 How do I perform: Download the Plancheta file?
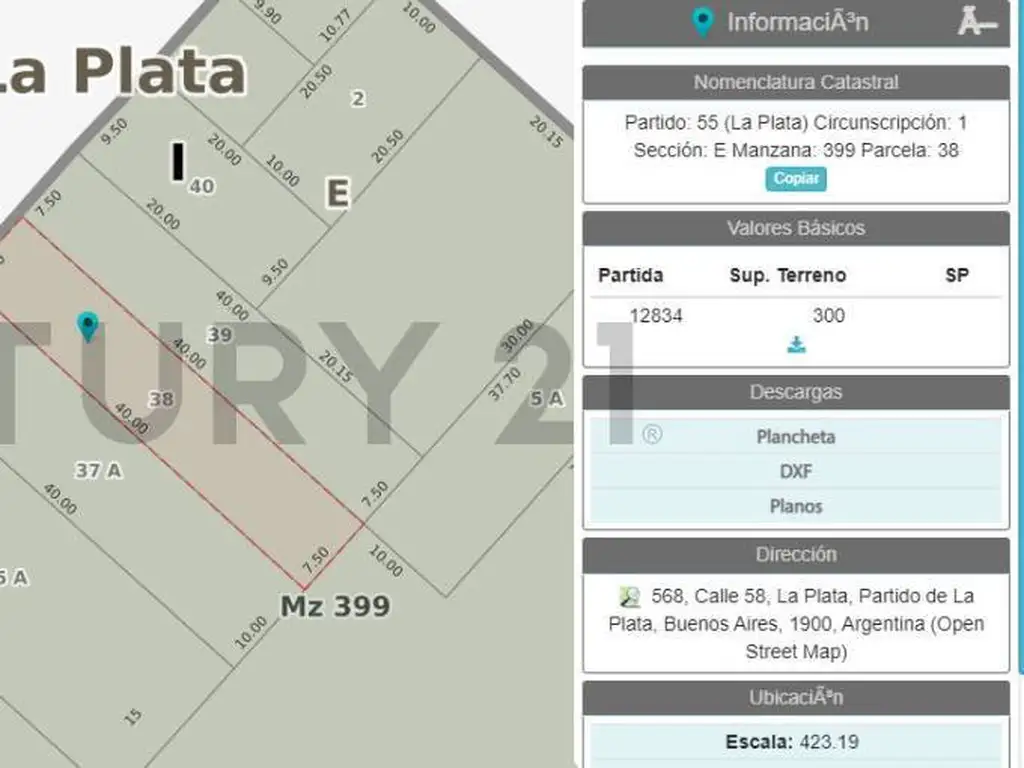tap(795, 437)
